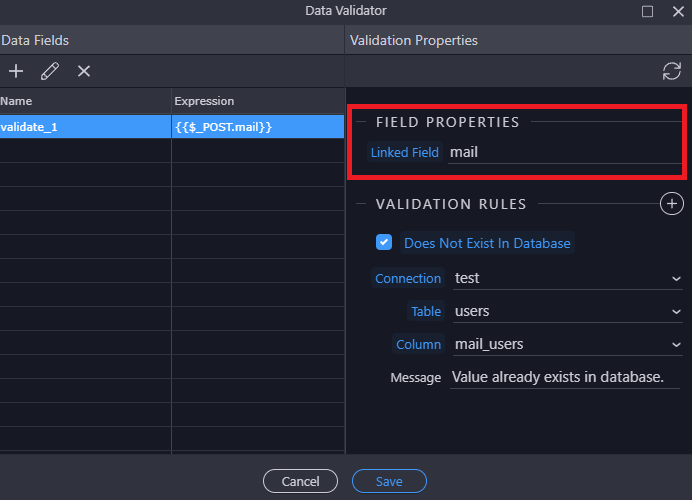Close the Data Validator dialog
Image resolution: width=692 pixels, height=500 pixels.
coord(676,11)
